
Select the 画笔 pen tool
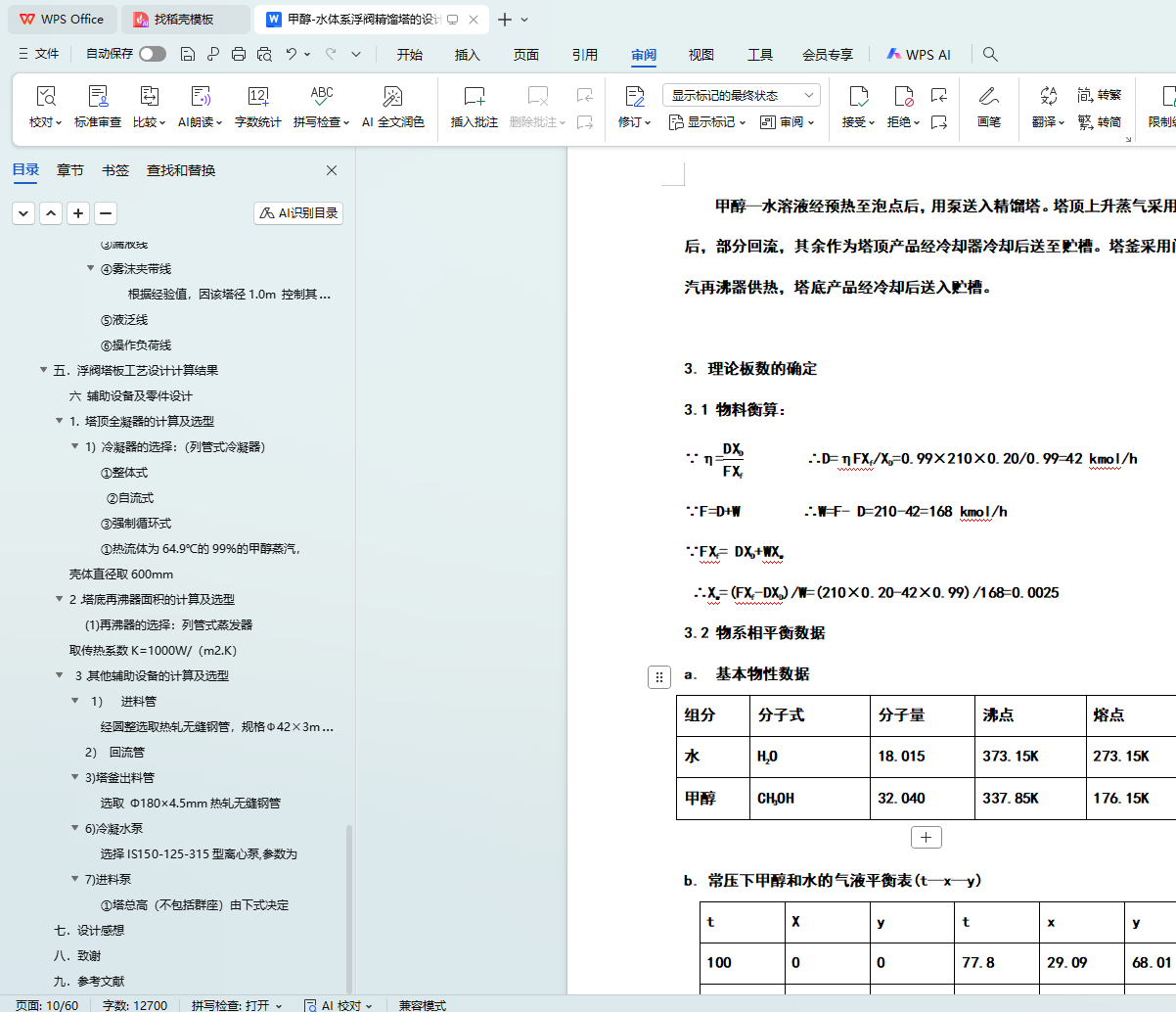tap(989, 108)
